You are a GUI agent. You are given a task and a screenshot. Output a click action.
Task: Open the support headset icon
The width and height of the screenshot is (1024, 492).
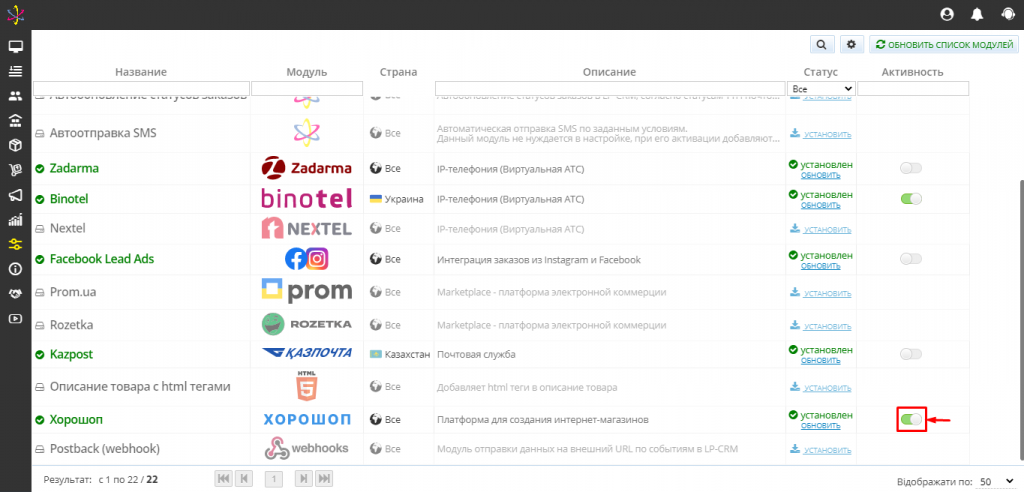[1008, 14]
